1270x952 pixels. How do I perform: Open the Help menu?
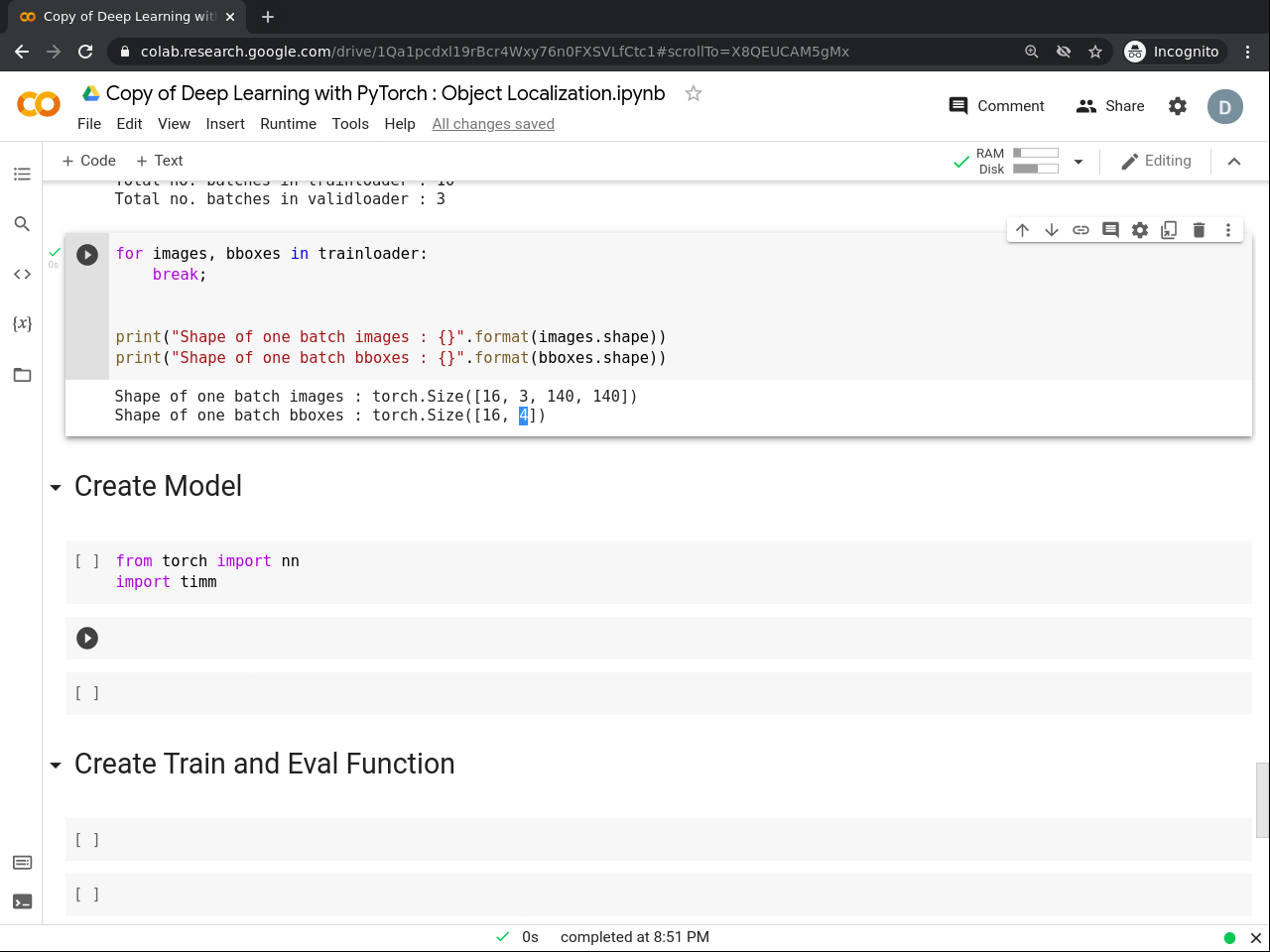pos(400,124)
